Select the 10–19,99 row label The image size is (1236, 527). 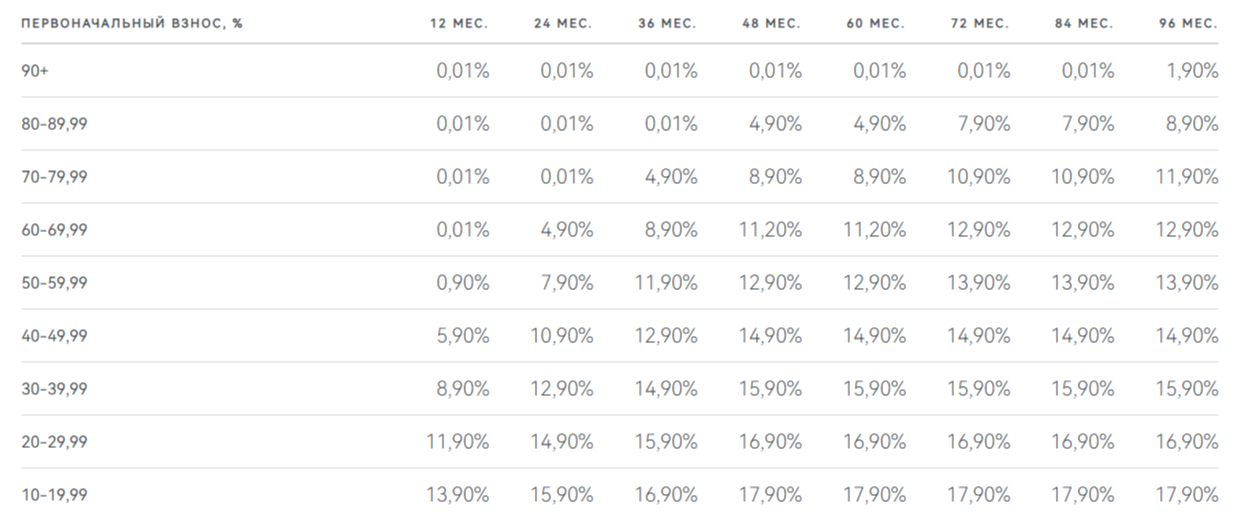[54, 495]
